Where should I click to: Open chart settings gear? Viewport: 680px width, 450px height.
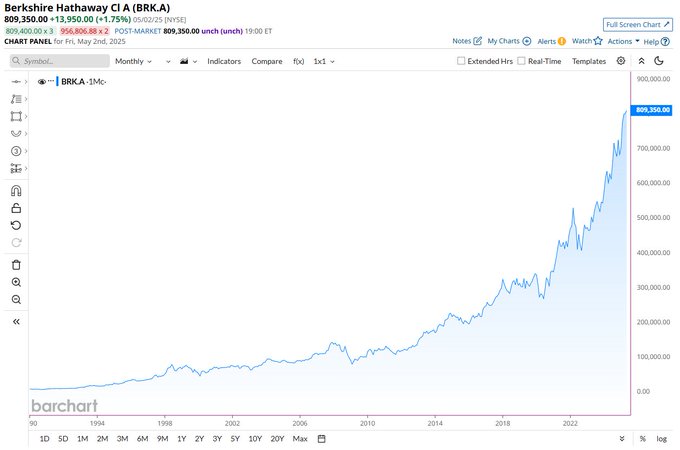click(621, 61)
